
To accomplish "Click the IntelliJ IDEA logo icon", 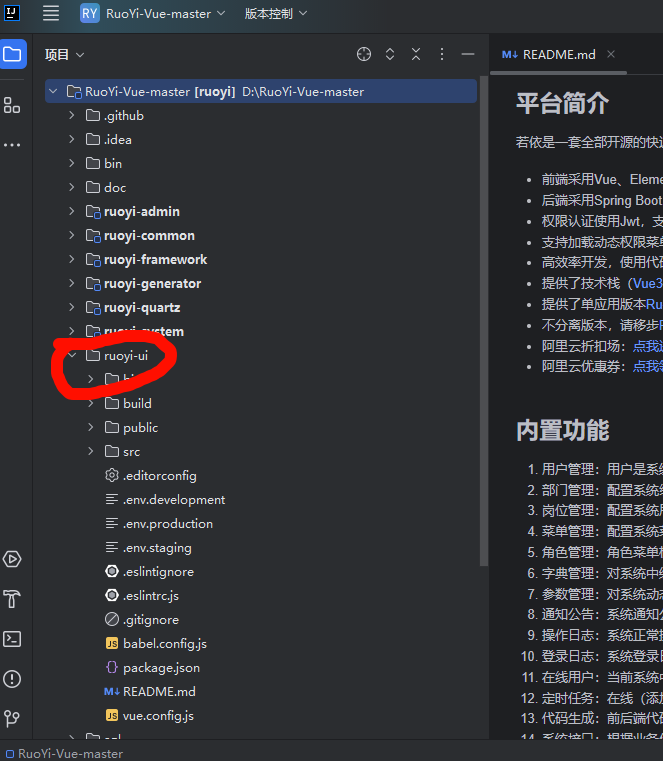I will pyautogui.click(x=12, y=13).
